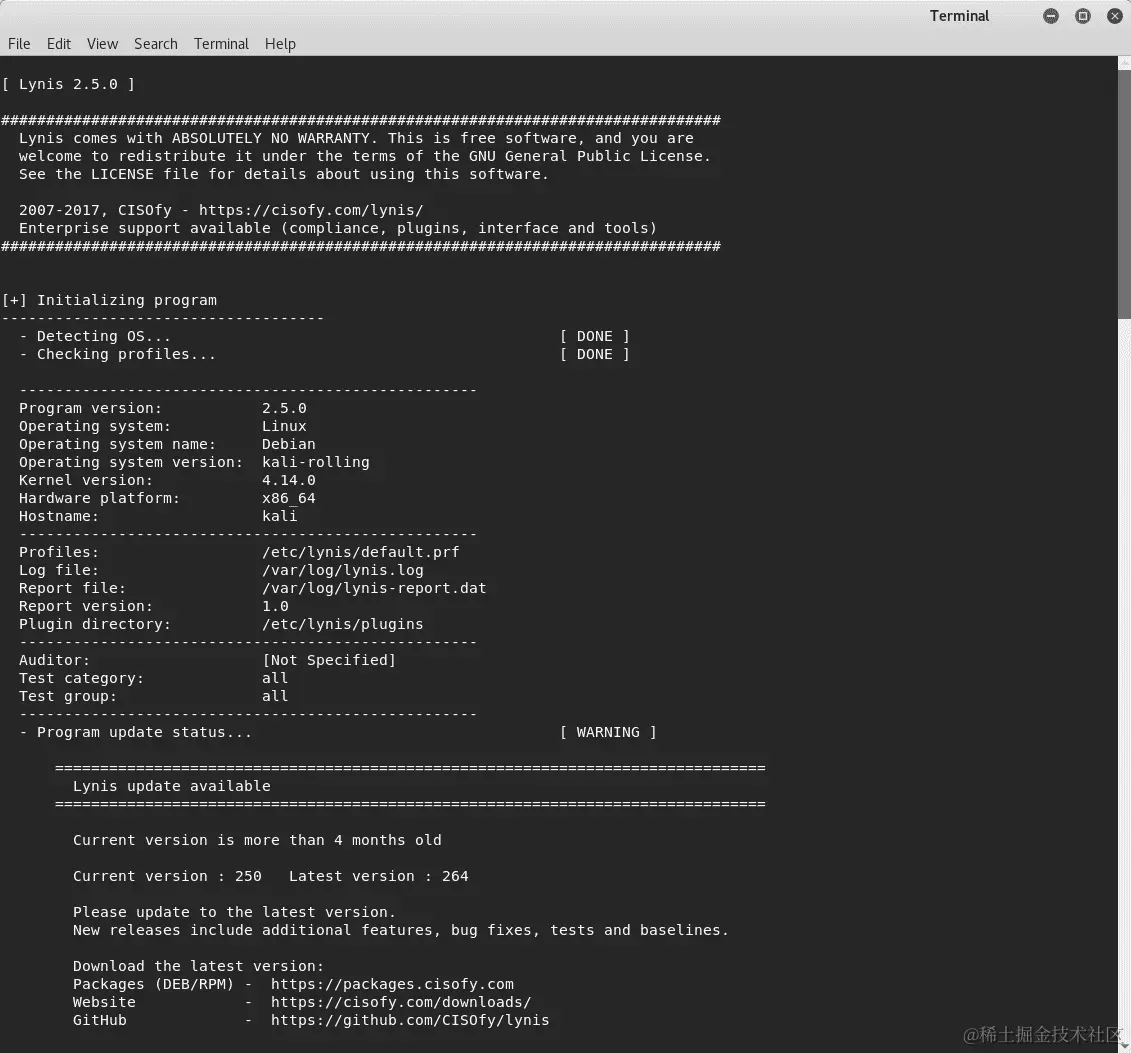
Task: Click the https://github.com/CISOfy/lynis link
Action: coord(410,1021)
